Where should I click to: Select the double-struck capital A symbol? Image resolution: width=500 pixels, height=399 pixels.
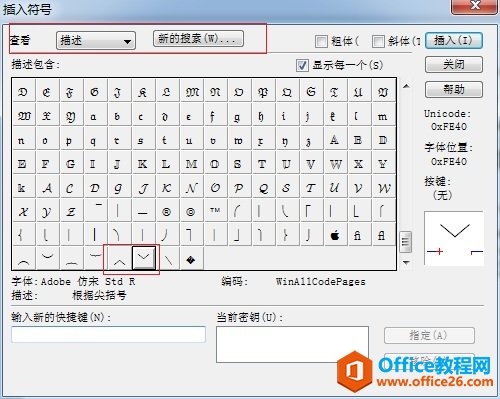(x=334, y=140)
